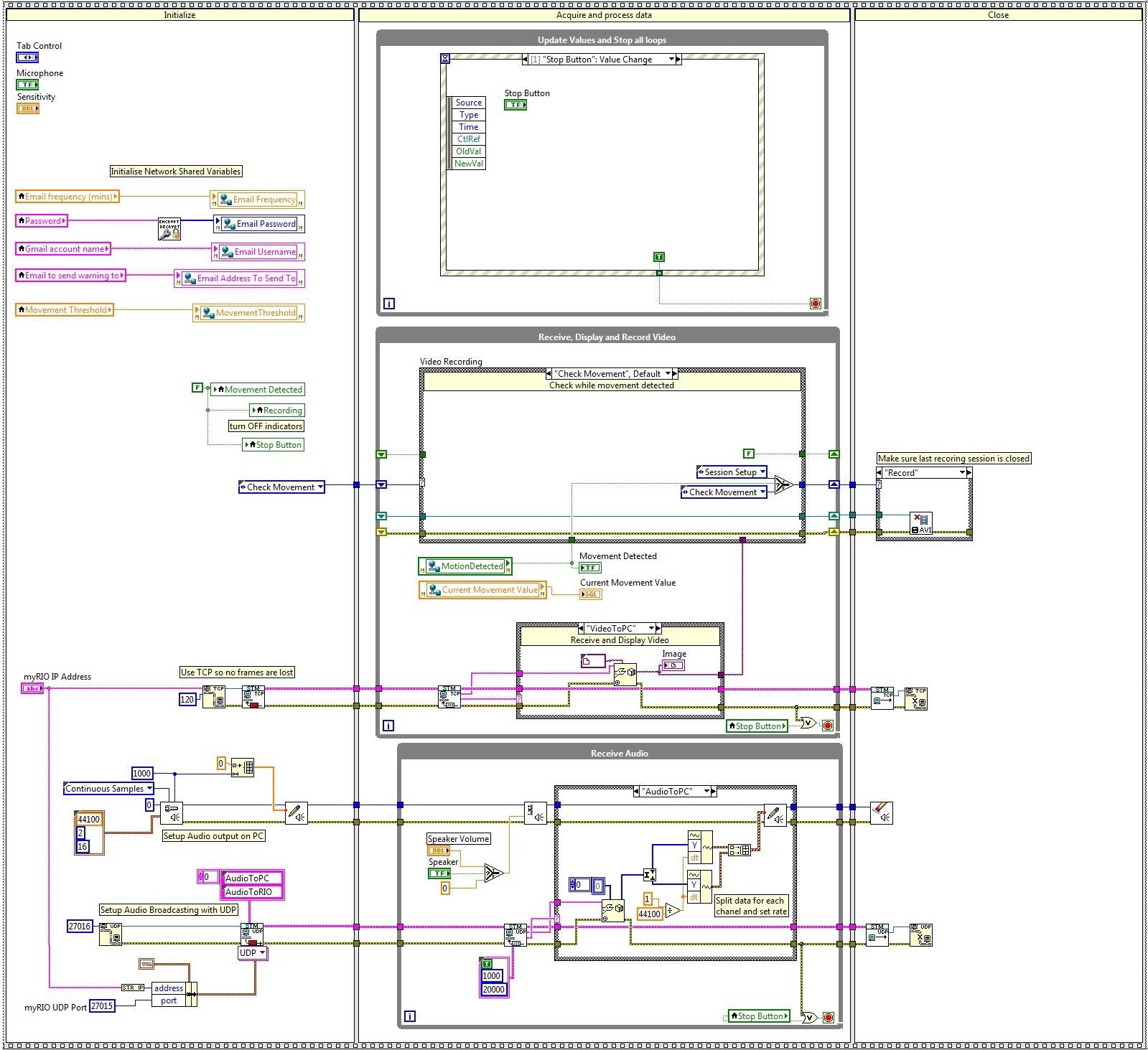Click the Email frequency (mins) local variable

[x=67, y=197]
